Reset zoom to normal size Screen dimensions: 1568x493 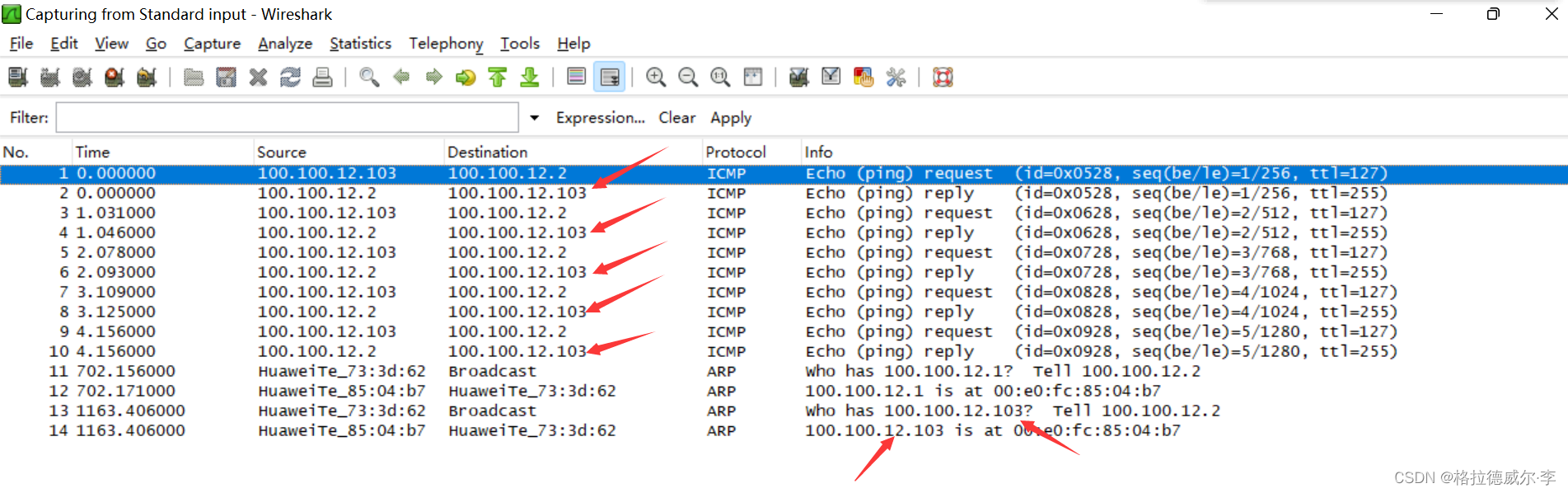point(720,77)
